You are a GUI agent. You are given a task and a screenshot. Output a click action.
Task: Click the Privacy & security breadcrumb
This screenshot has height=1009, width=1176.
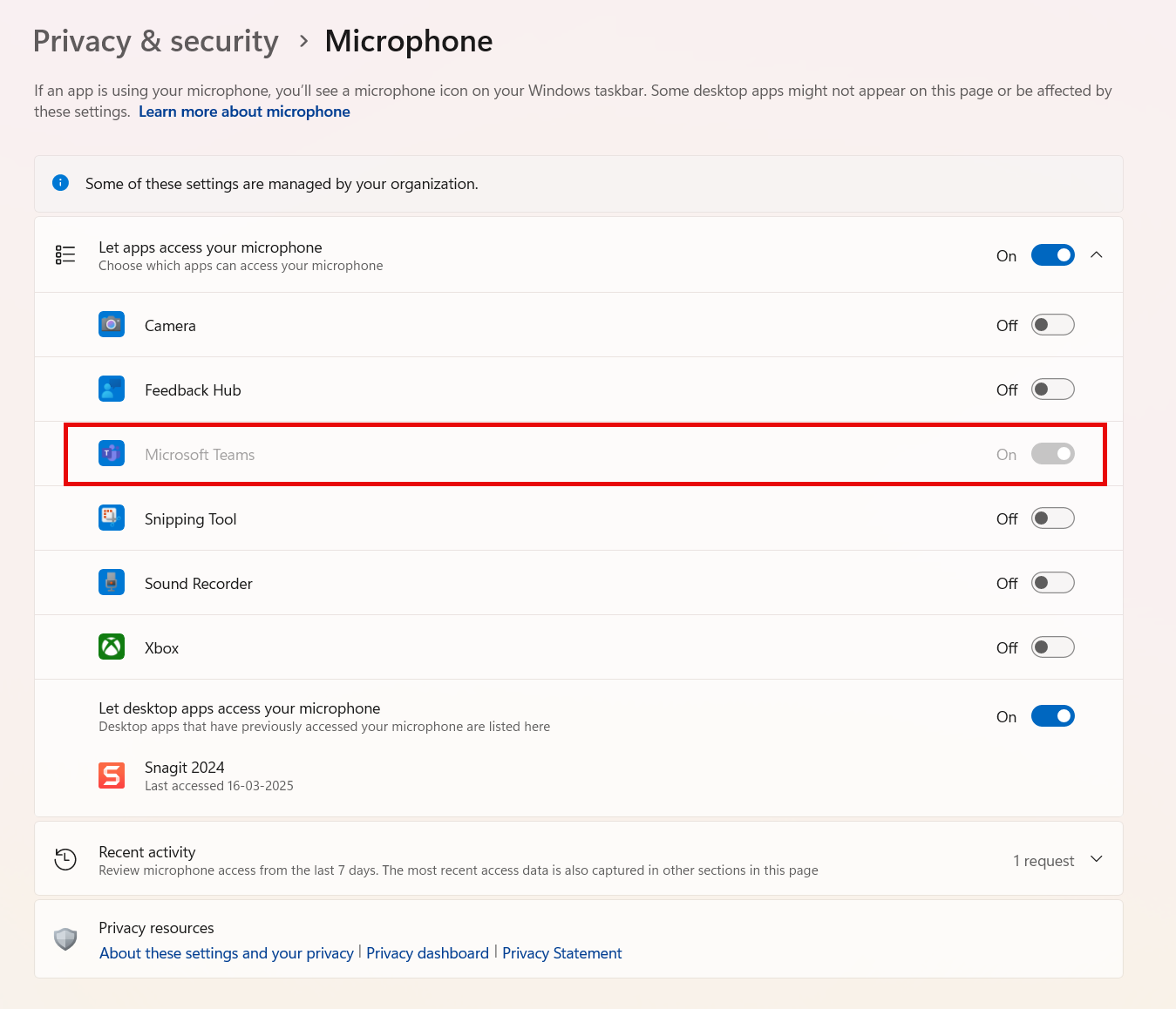(155, 40)
